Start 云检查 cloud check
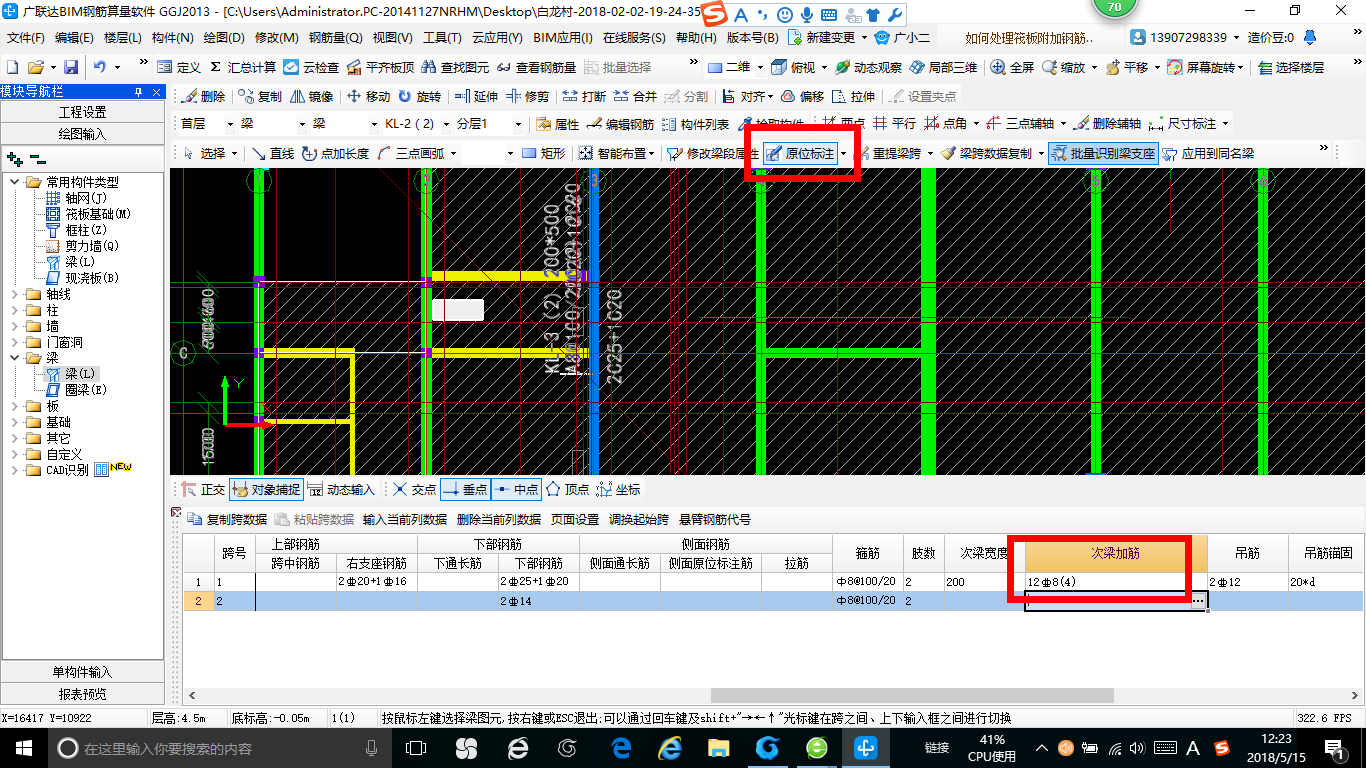This screenshot has height=768, width=1366. [x=312, y=67]
